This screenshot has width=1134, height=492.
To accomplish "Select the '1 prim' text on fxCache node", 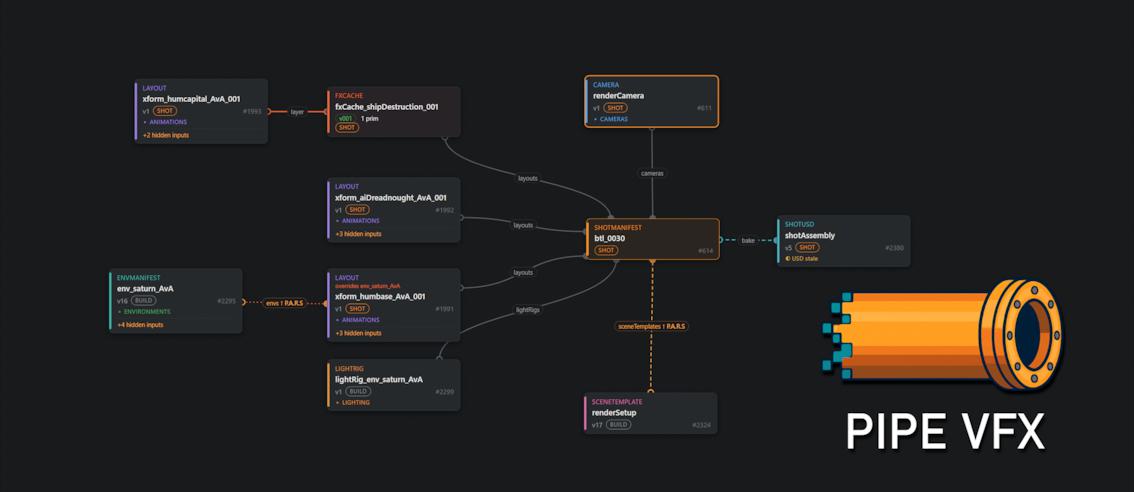I will 370,118.
